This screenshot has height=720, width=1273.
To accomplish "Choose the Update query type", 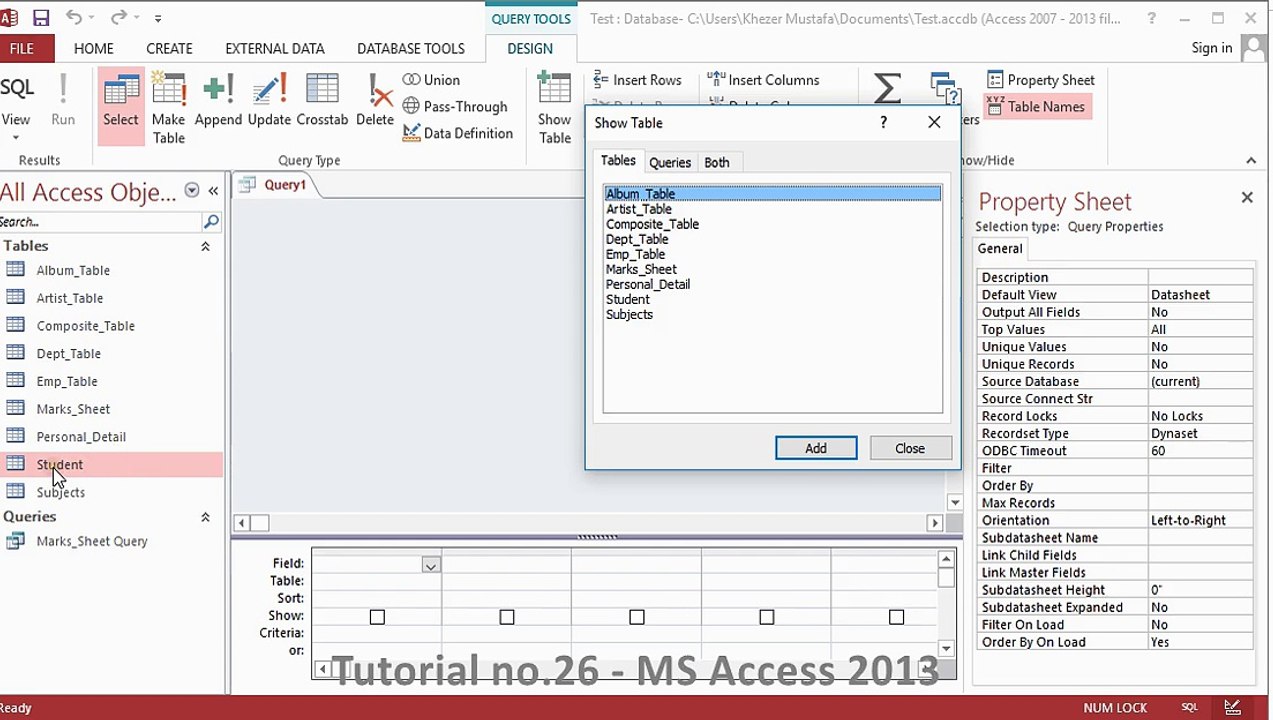I will click(x=269, y=101).
